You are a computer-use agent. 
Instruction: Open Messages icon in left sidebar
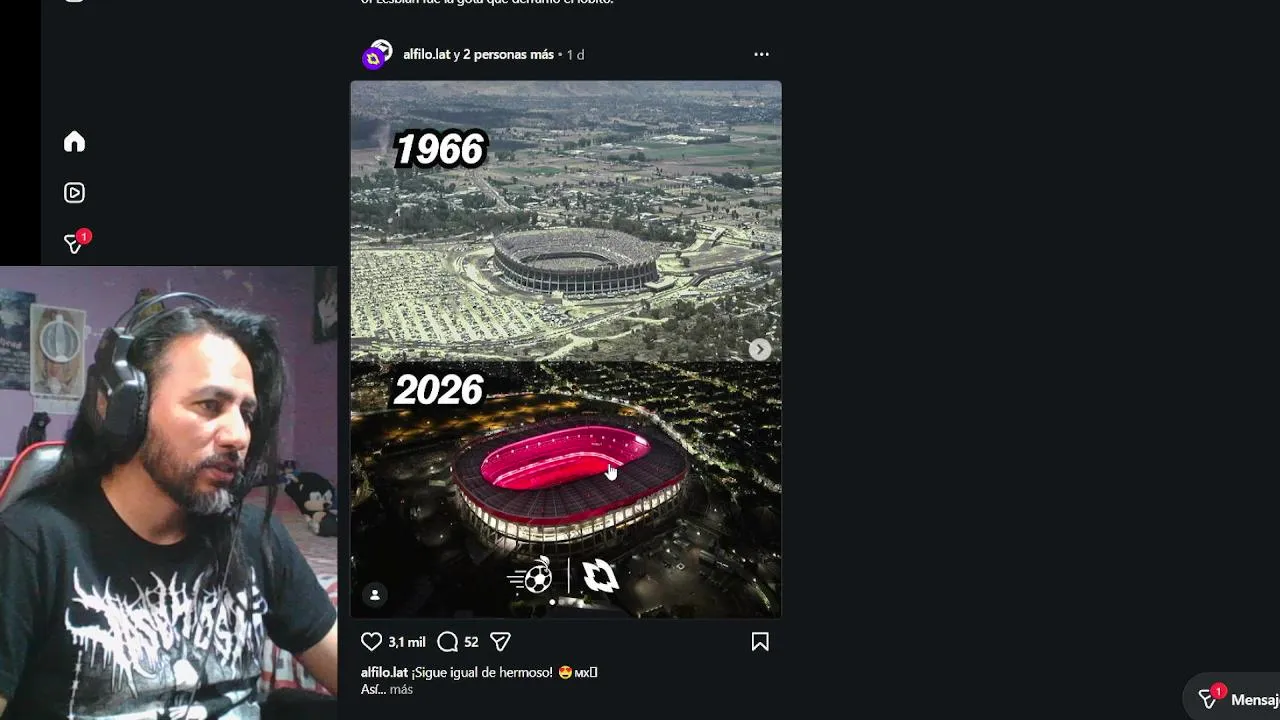point(74,243)
